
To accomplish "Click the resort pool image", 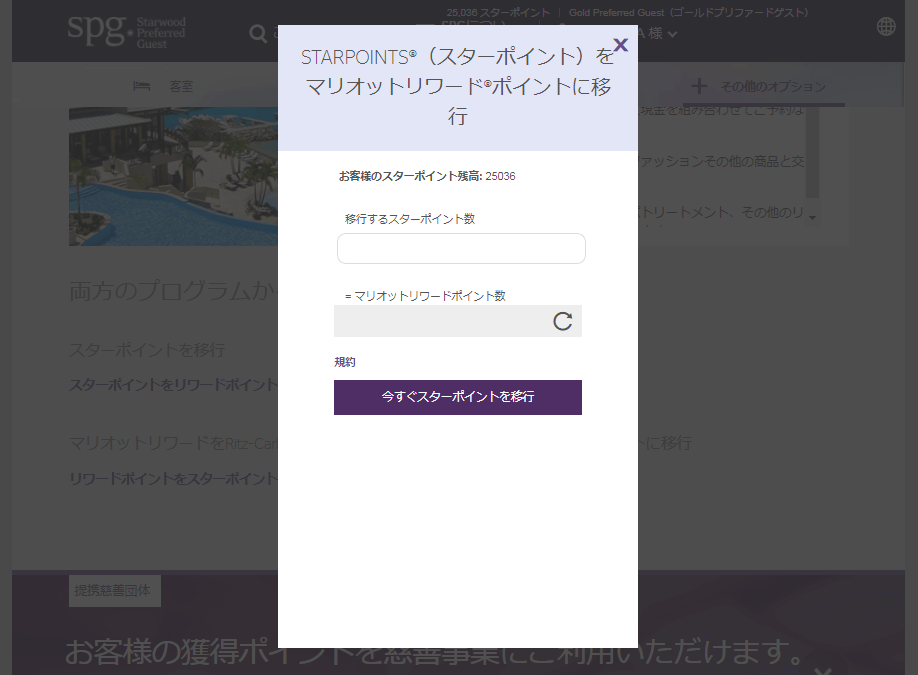I will 172,175.
